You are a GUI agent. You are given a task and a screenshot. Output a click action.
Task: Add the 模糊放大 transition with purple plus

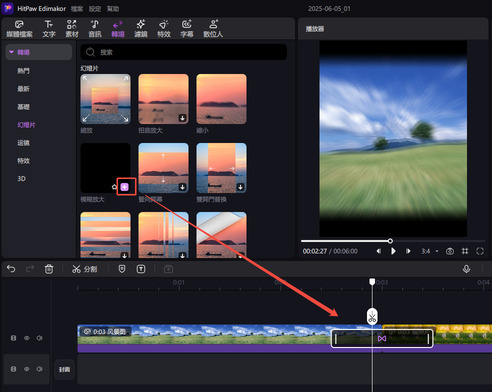click(125, 187)
